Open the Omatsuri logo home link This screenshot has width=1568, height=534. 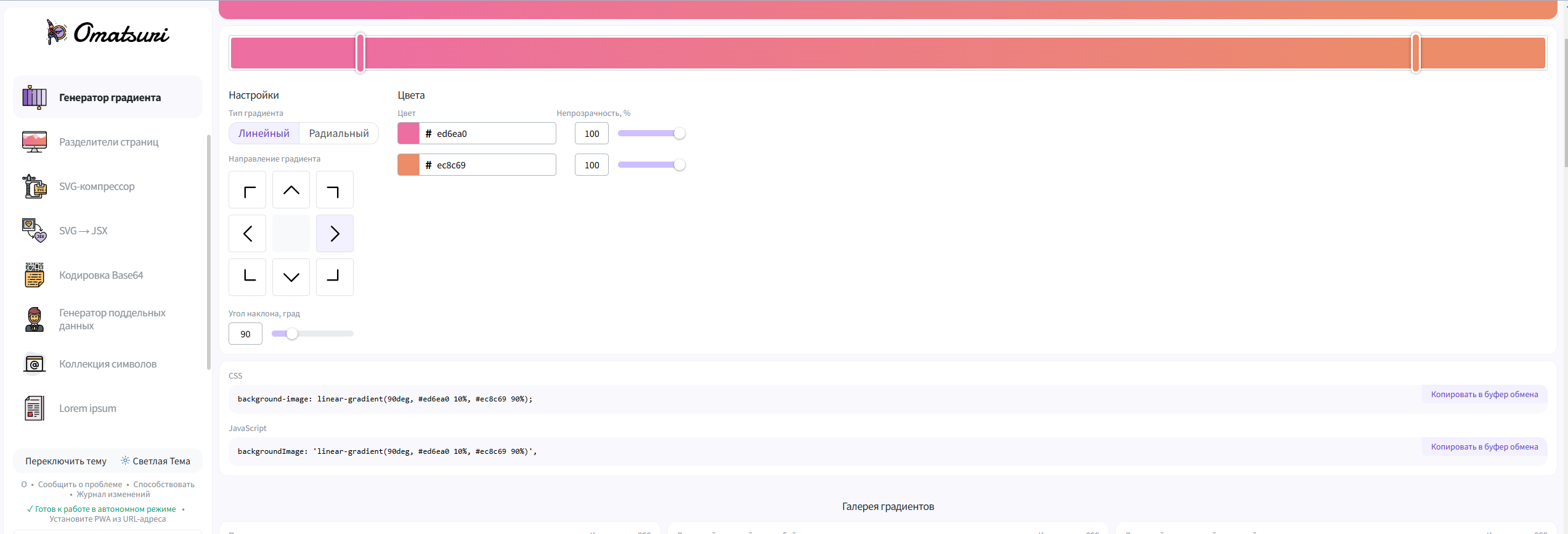point(108,33)
